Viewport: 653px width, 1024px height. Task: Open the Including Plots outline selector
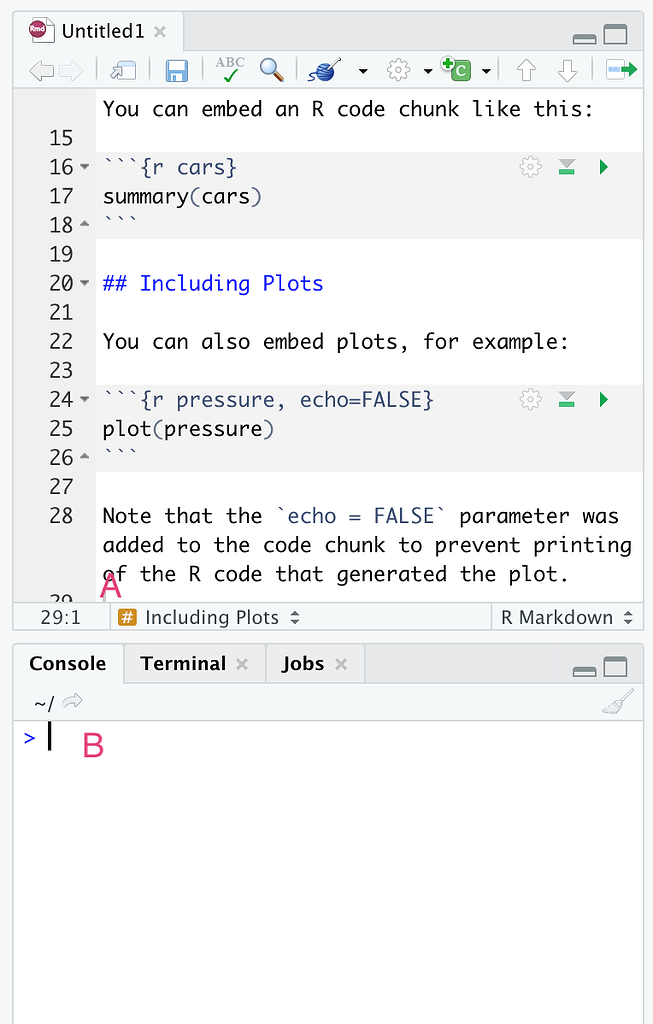pos(206,617)
